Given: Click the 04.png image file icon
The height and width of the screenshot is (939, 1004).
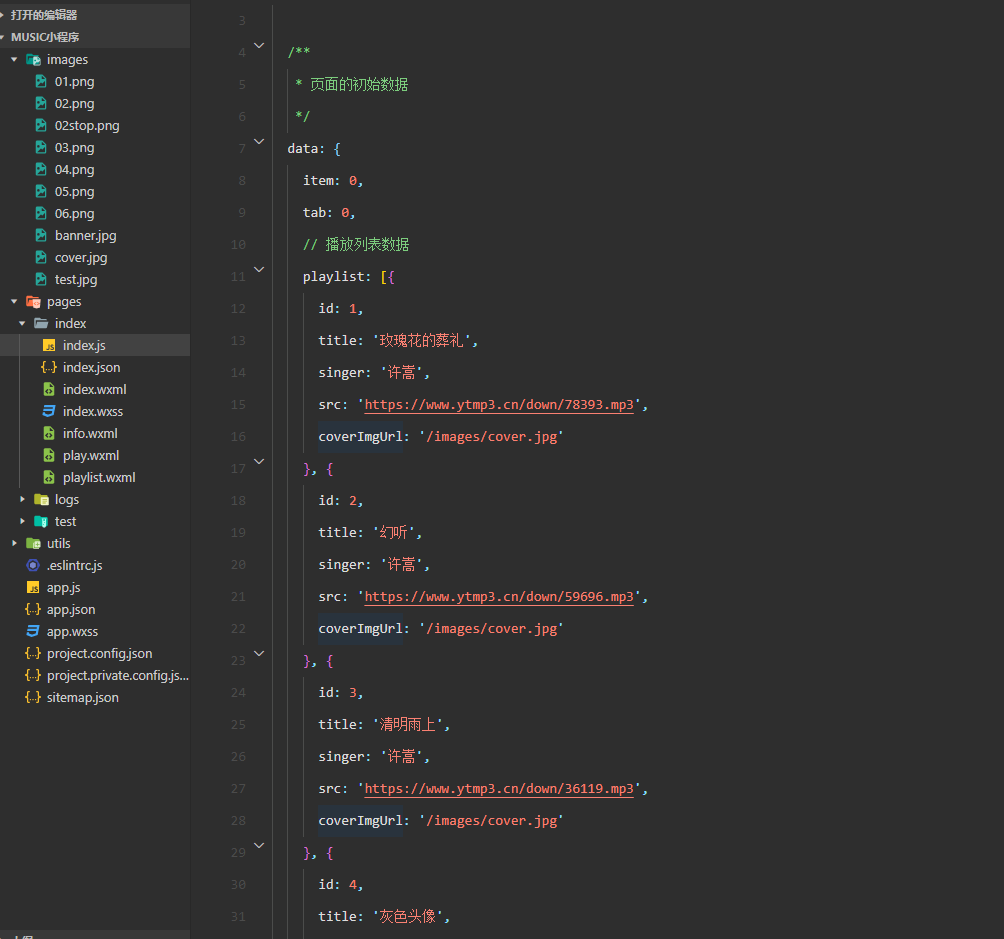Looking at the screenshot, I should pos(41,169).
